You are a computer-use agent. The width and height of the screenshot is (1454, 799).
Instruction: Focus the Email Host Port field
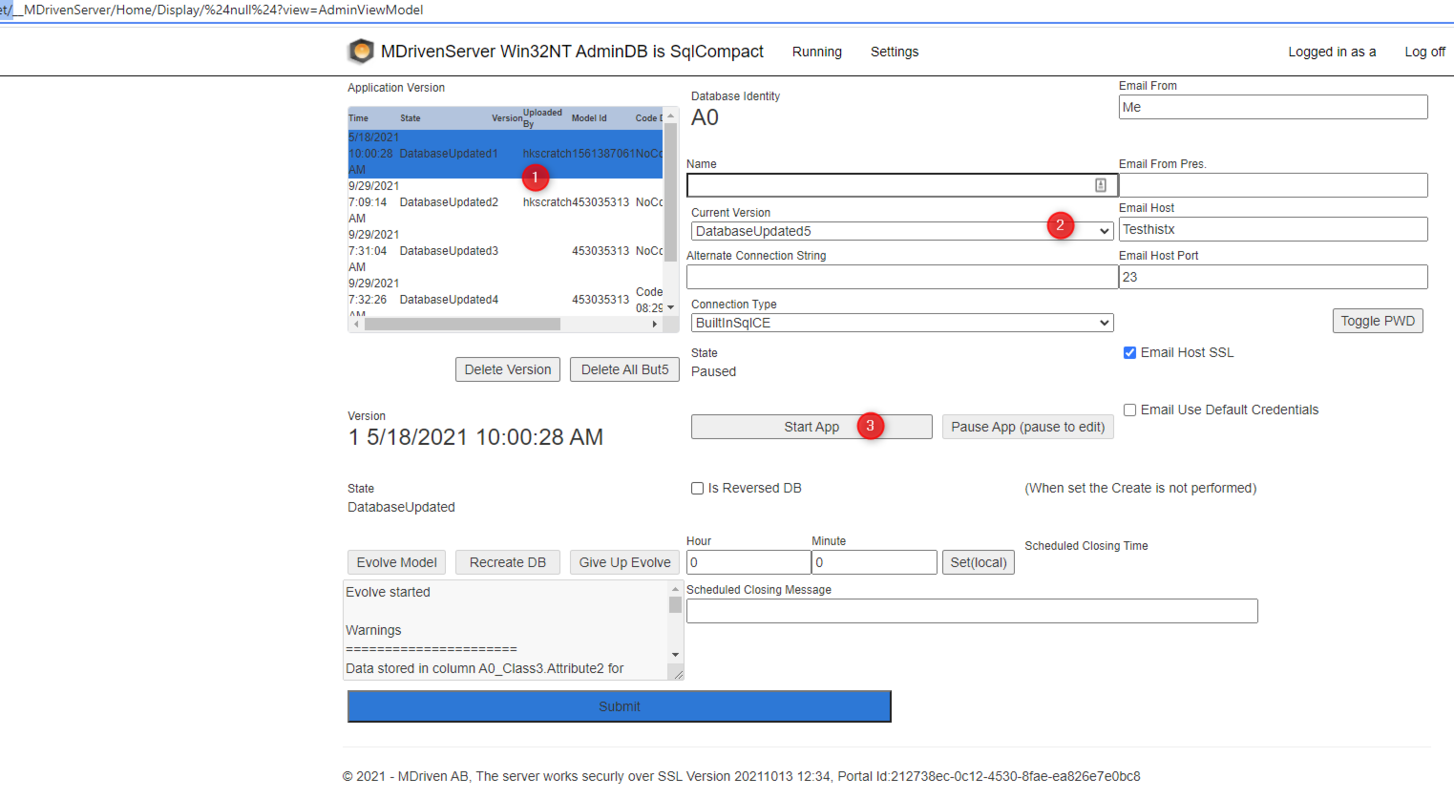1273,277
